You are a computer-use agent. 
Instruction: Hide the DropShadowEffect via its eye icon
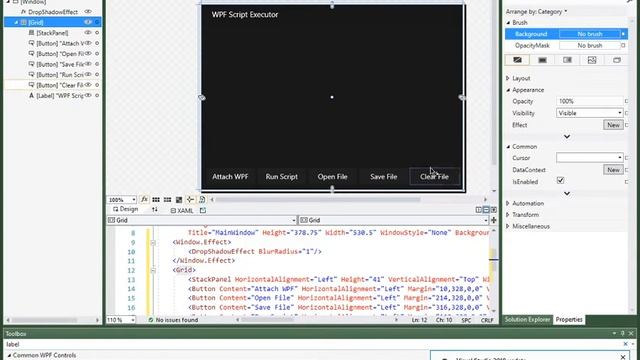[88, 12]
